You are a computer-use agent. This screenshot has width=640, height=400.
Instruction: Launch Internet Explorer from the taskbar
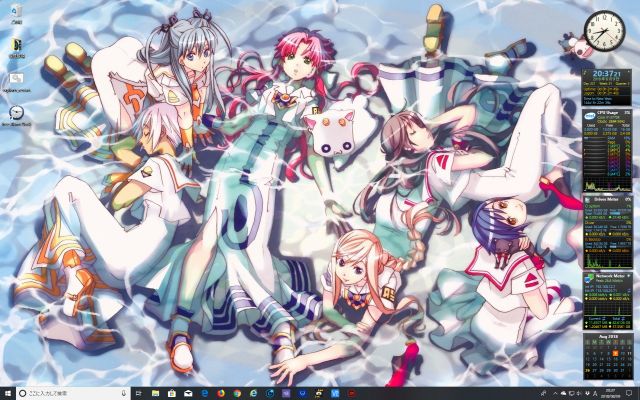point(253,393)
